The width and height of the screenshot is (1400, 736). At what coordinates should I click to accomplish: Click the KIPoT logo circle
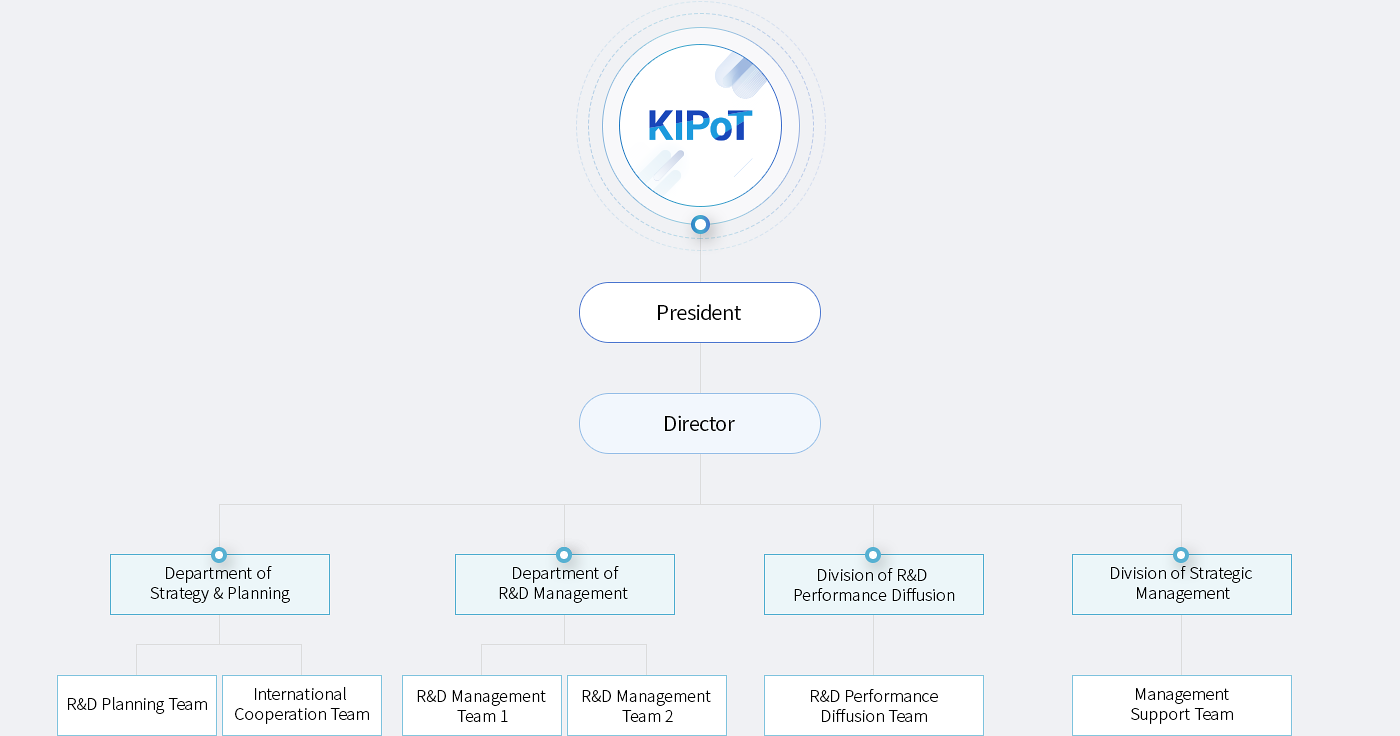click(x=700, y=126)
